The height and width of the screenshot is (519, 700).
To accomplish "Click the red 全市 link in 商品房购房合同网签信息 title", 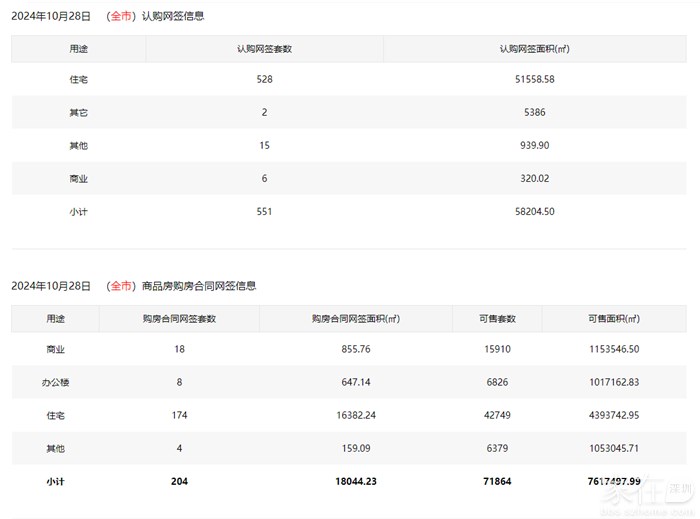I will tap(119, 286).
